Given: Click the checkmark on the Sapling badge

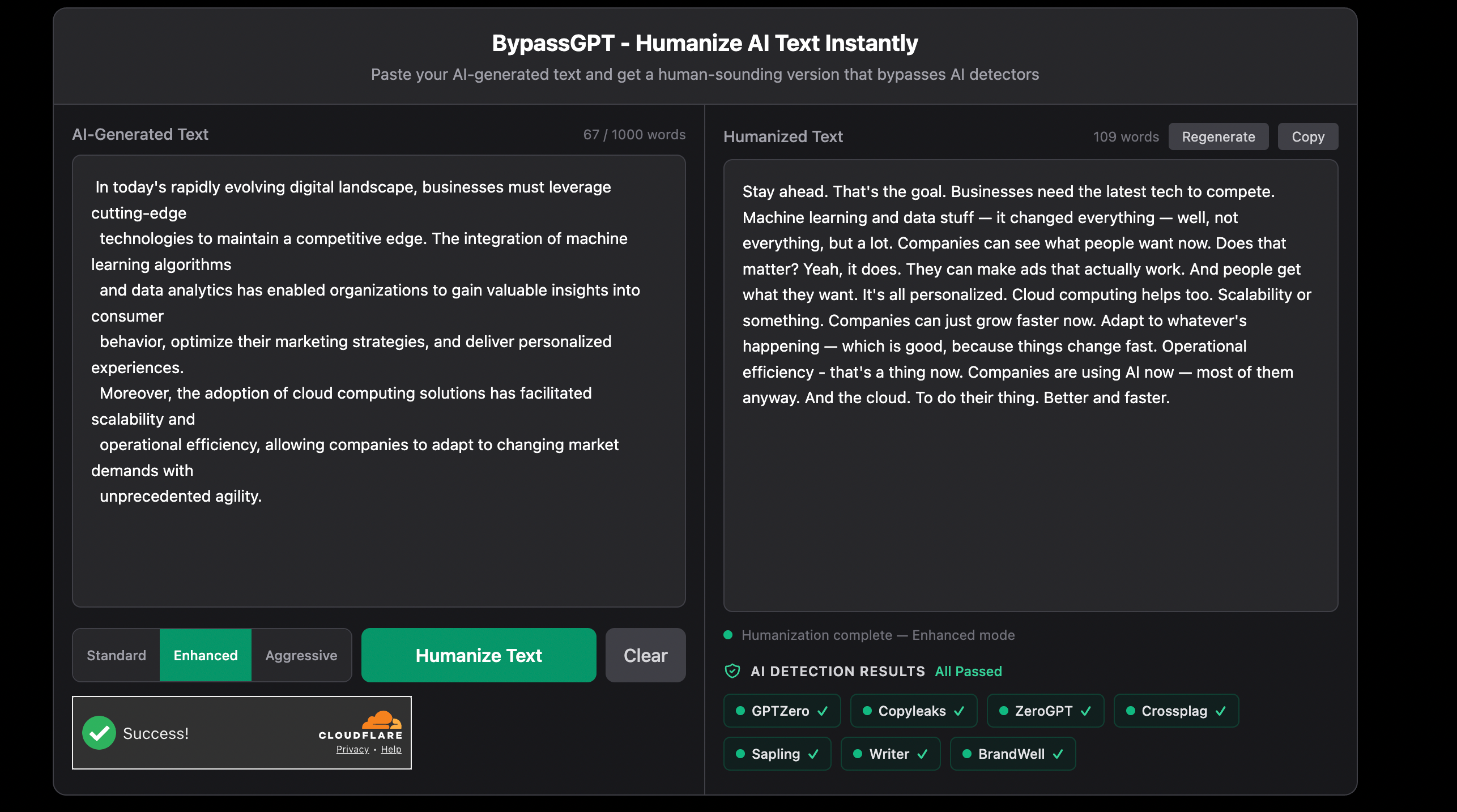Looking at the screenshot, I should (813, 754).
